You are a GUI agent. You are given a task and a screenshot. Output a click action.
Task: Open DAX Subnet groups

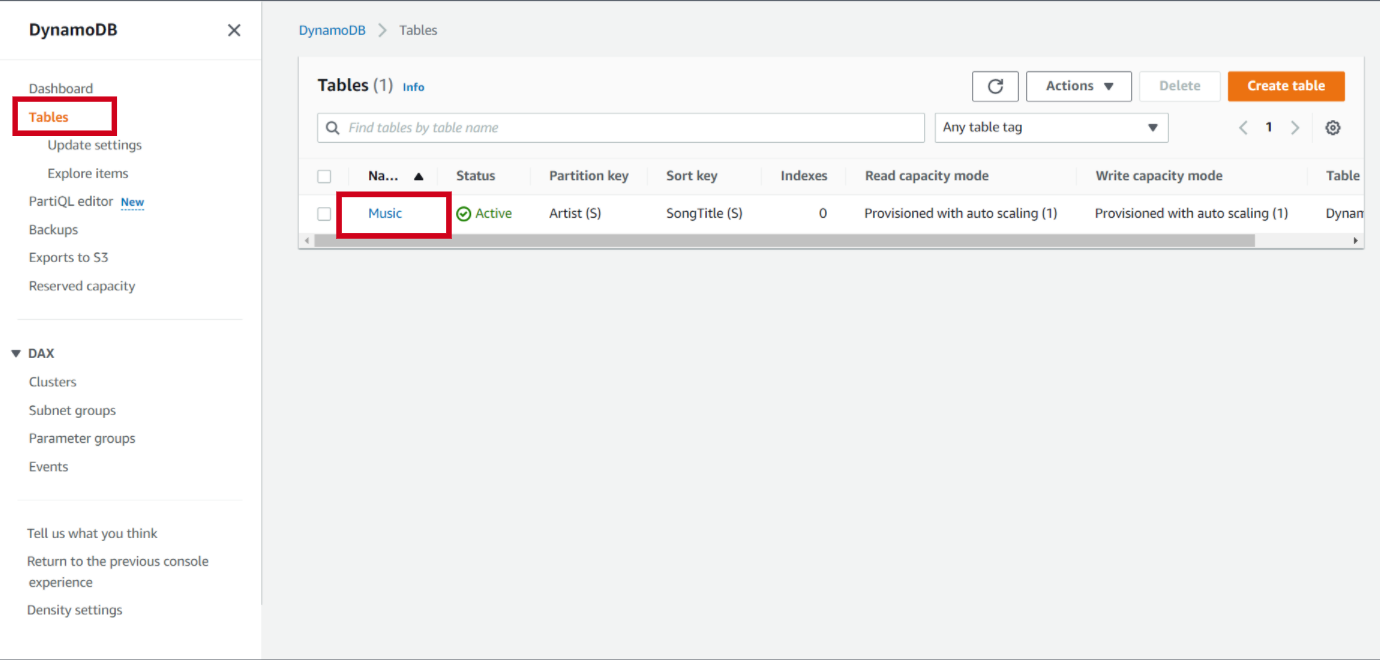coord(72,411)
